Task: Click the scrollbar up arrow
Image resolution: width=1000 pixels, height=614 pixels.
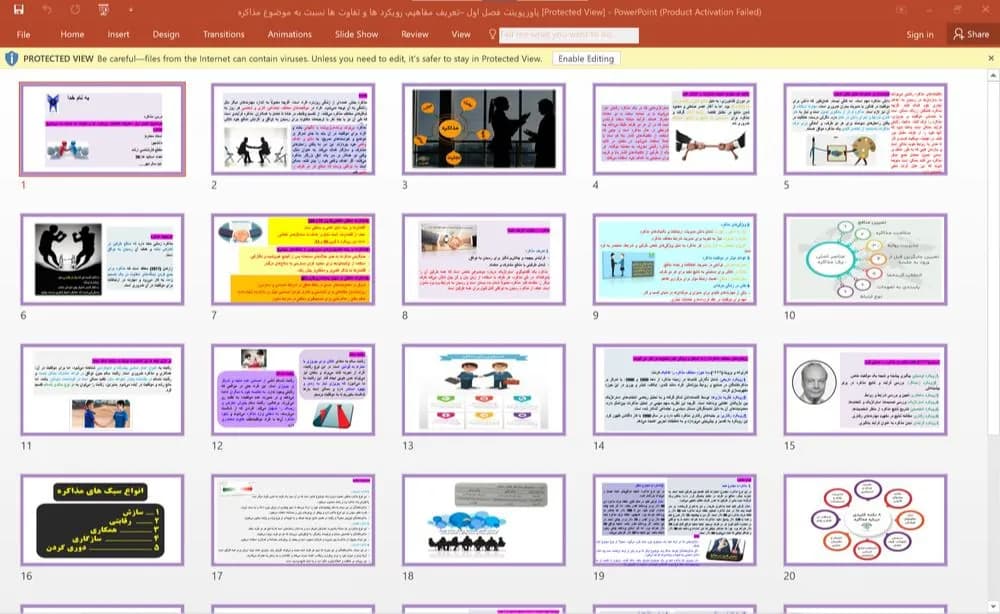Action: click(x=993, y=75)
